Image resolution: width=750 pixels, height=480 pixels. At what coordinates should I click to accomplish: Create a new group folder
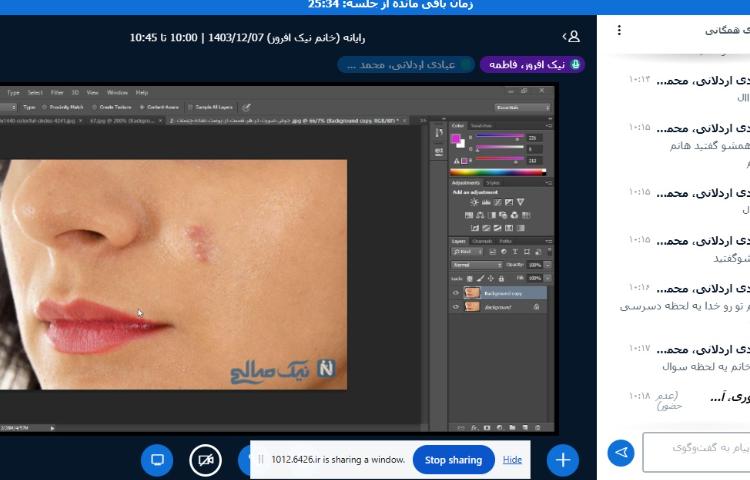[512, 428]
